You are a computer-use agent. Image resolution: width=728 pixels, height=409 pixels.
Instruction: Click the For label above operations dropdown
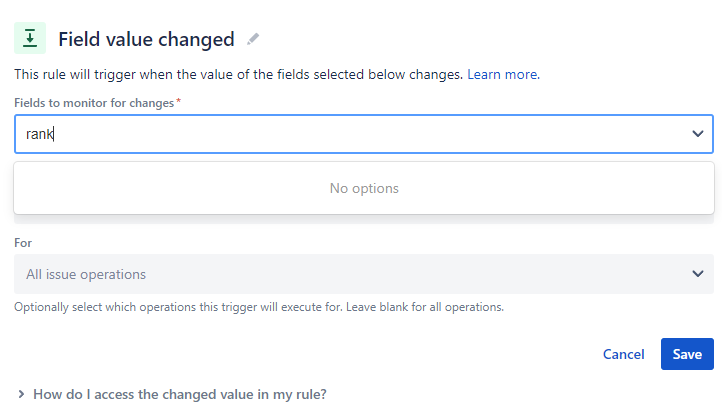click(x=23, y=243)
